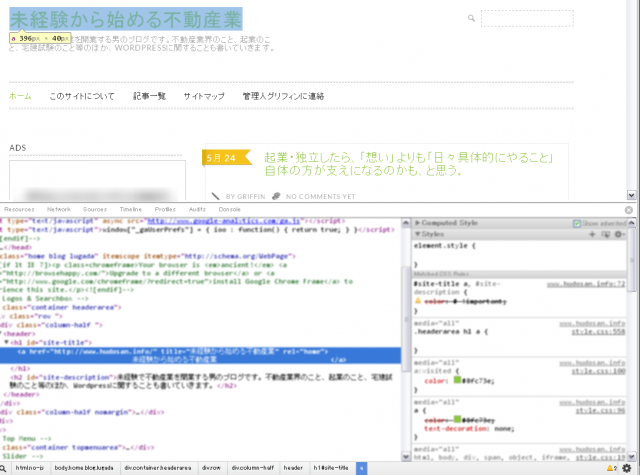Click the Elements tree scrollbar up arrow
The image size is (640, 475).
coord(406,223)
